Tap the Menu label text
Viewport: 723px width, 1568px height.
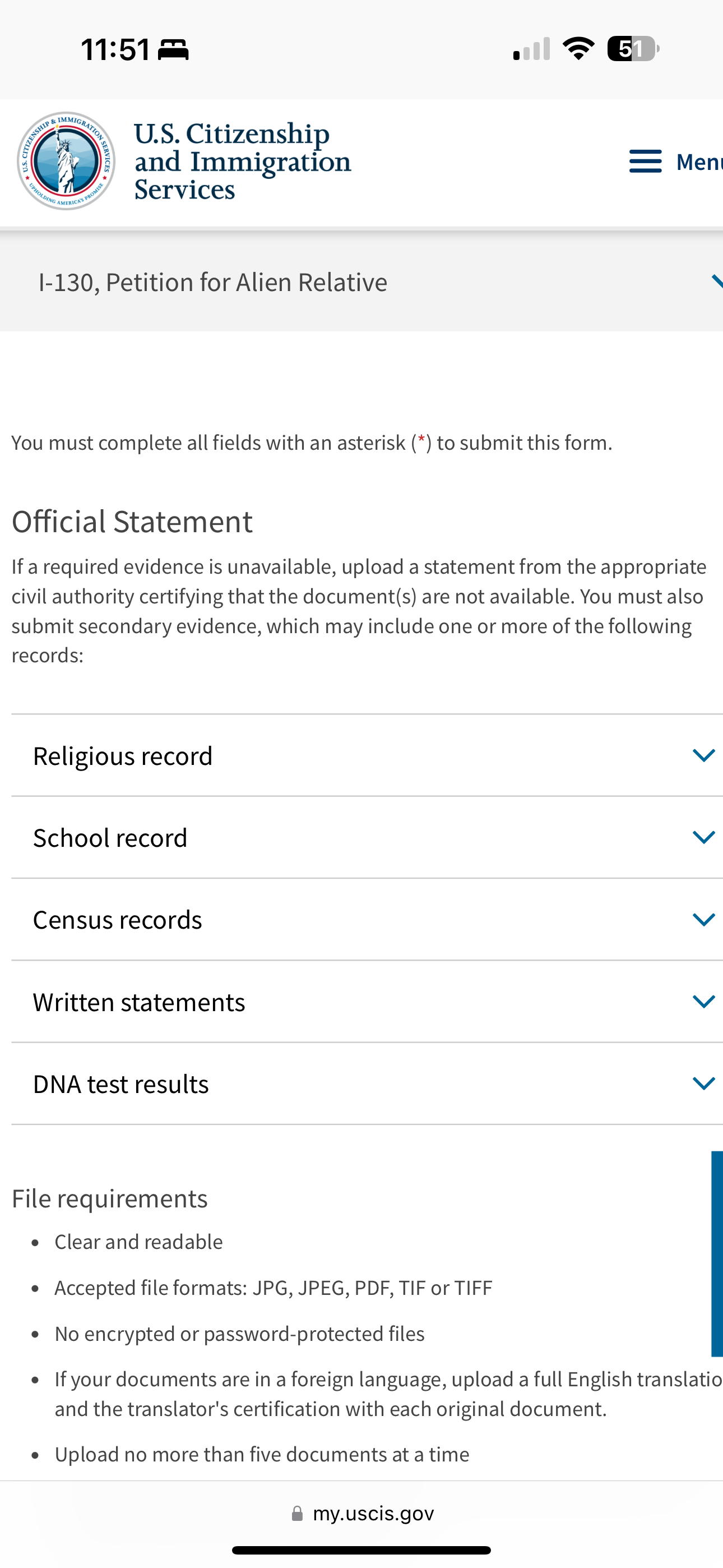[699, 162]
